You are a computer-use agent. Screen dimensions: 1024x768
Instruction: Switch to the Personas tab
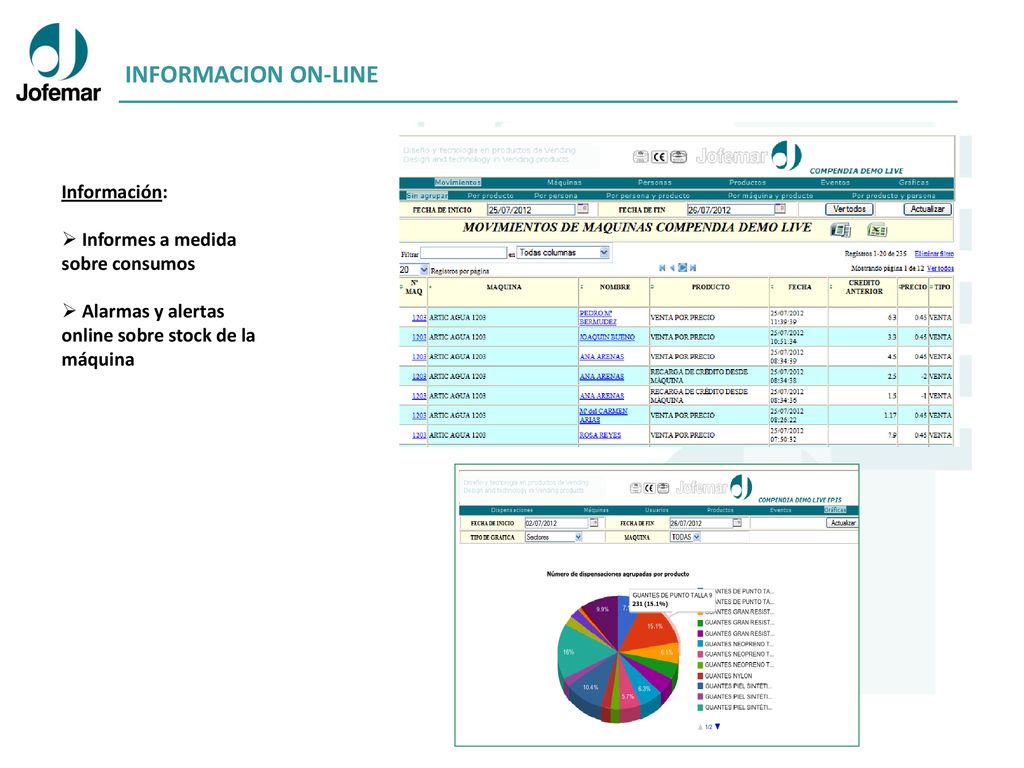(x=654, y=182)
